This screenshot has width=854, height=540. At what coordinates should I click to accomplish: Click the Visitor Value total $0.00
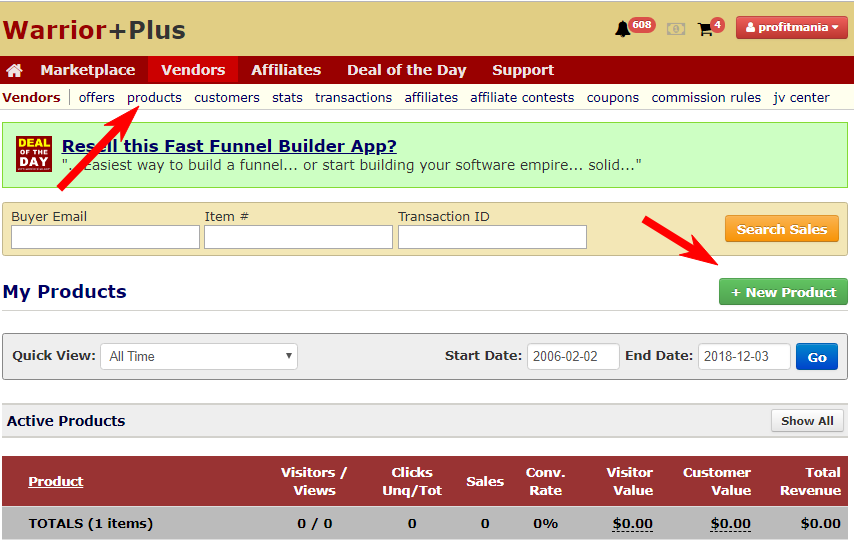(x=632, y=524)
